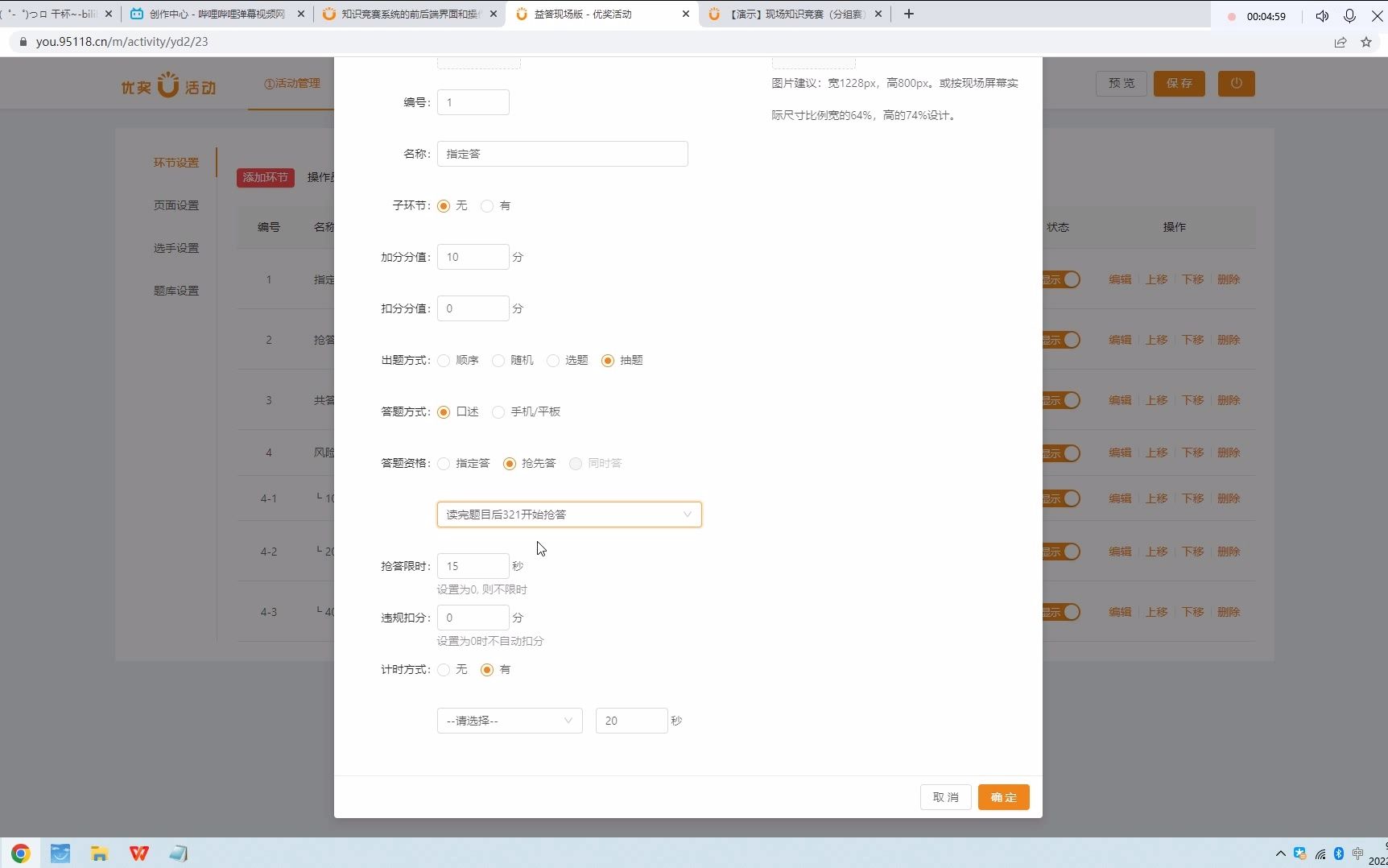Viewport: 1388px width, 868px height.
Task: Open a new browser tab
Action: pos(909,14)
